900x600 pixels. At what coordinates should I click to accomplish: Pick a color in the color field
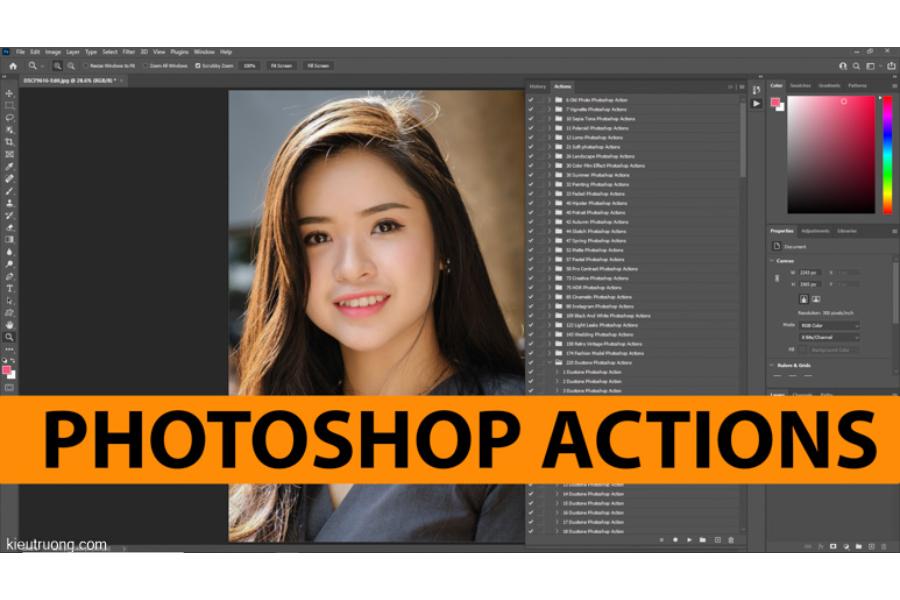831,154
